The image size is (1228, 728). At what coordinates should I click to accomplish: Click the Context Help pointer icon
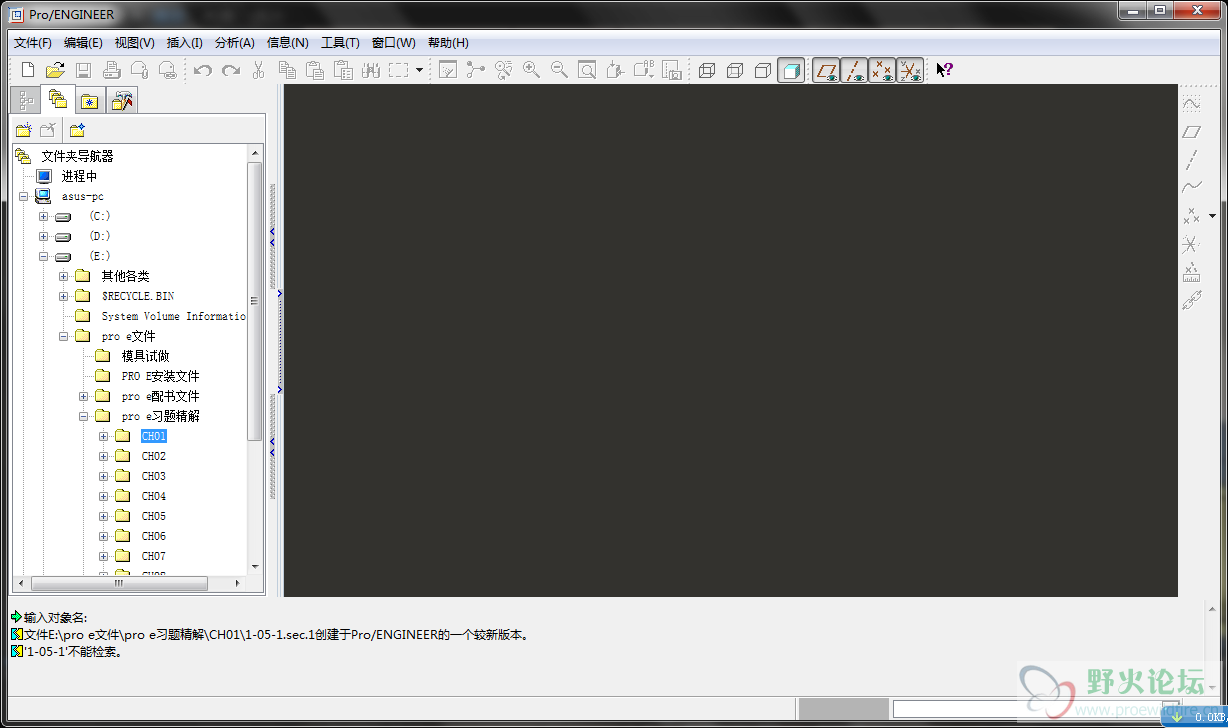[944, 70]
